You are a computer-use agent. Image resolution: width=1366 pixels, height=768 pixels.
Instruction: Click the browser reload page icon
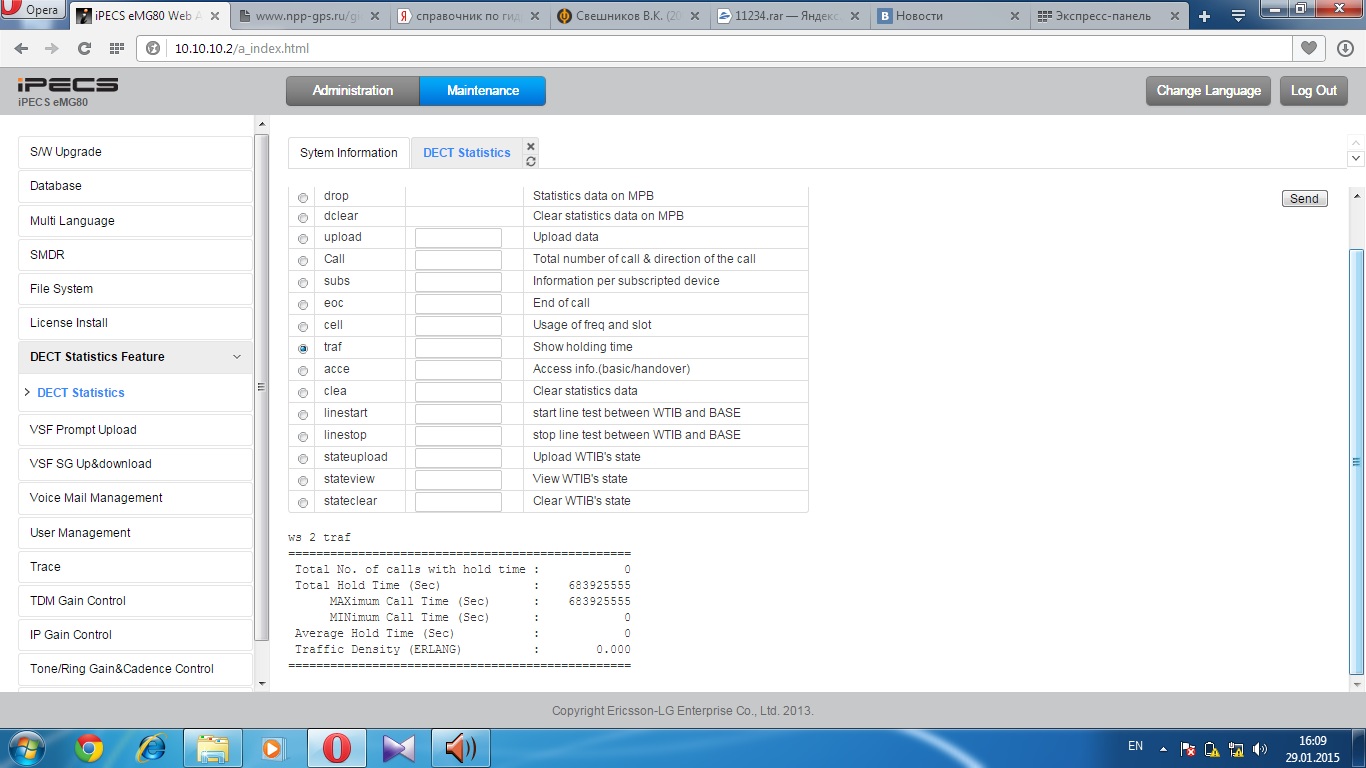[x=84, y=48]
